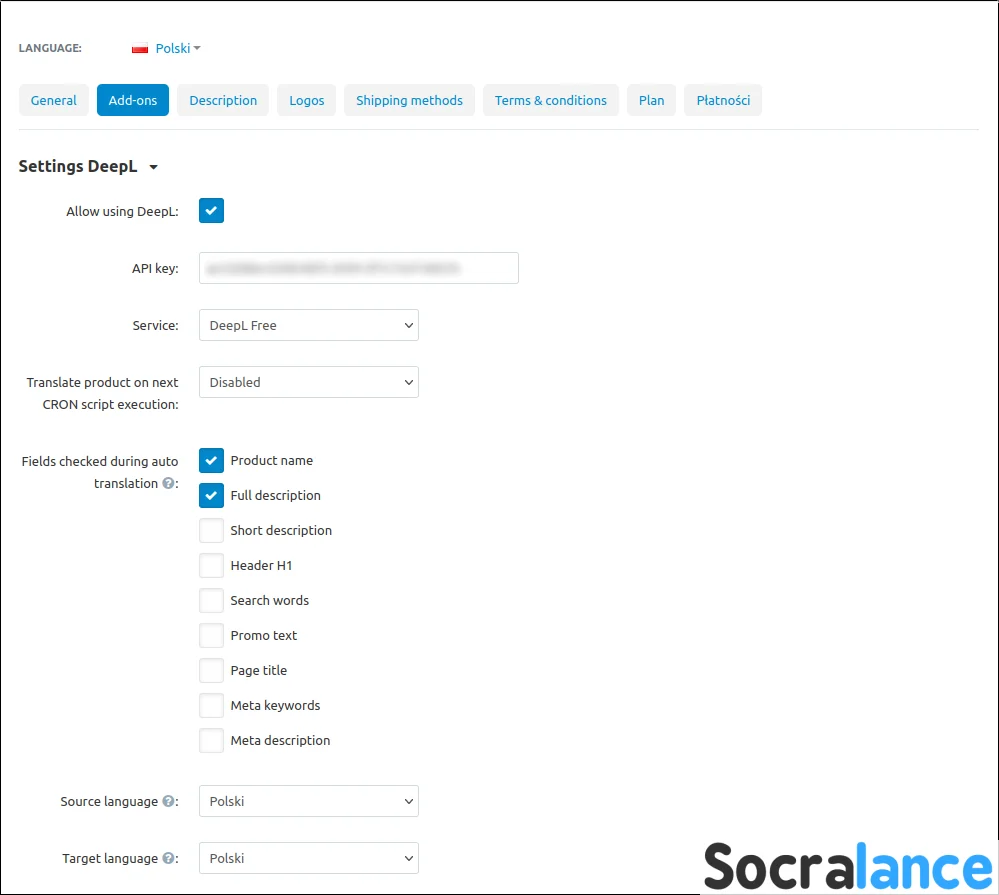
Task: Enable the Meta description checkbox
Action: (x=212, y=741)
